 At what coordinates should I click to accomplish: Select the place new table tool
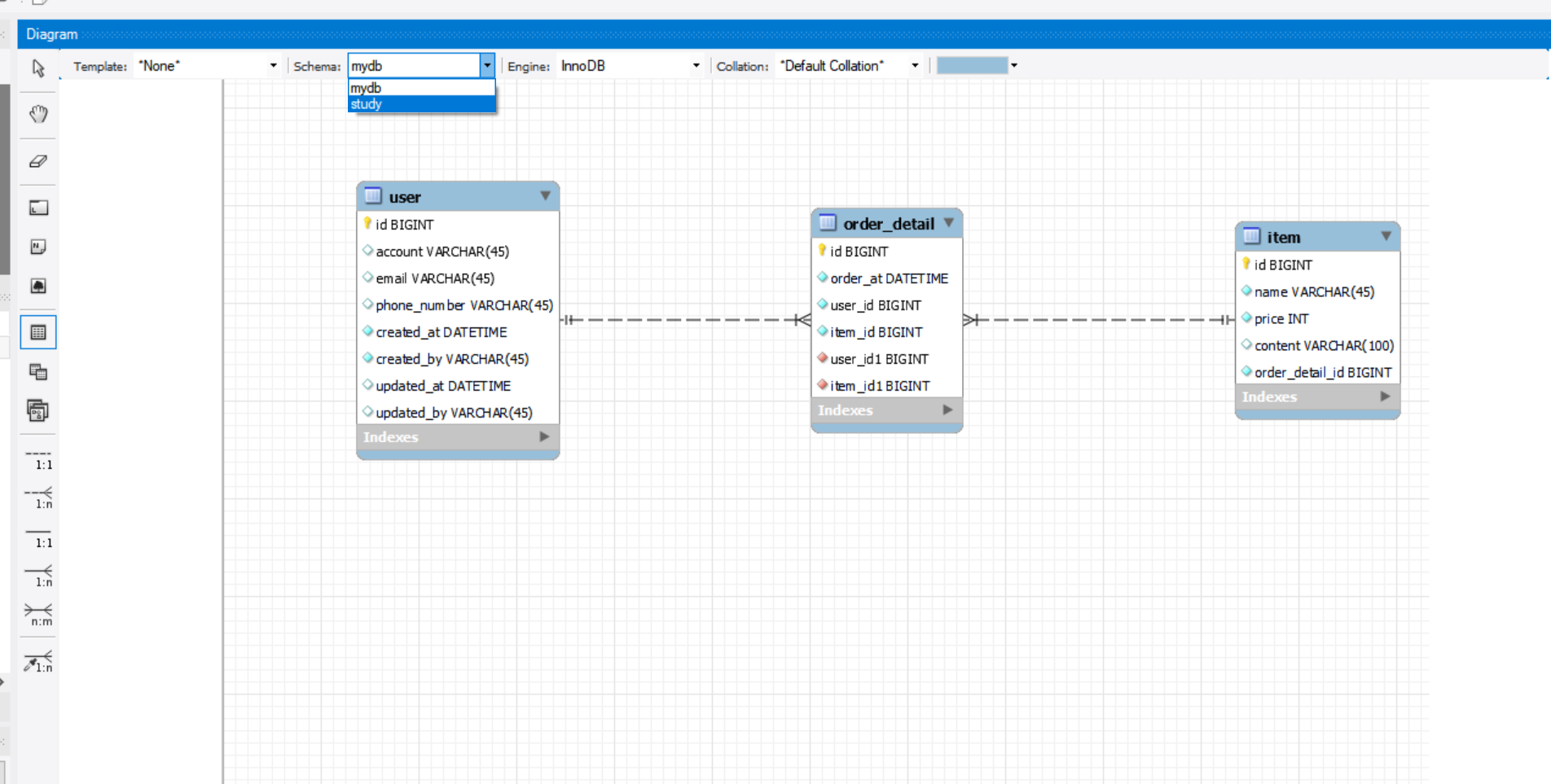point(37,331)
